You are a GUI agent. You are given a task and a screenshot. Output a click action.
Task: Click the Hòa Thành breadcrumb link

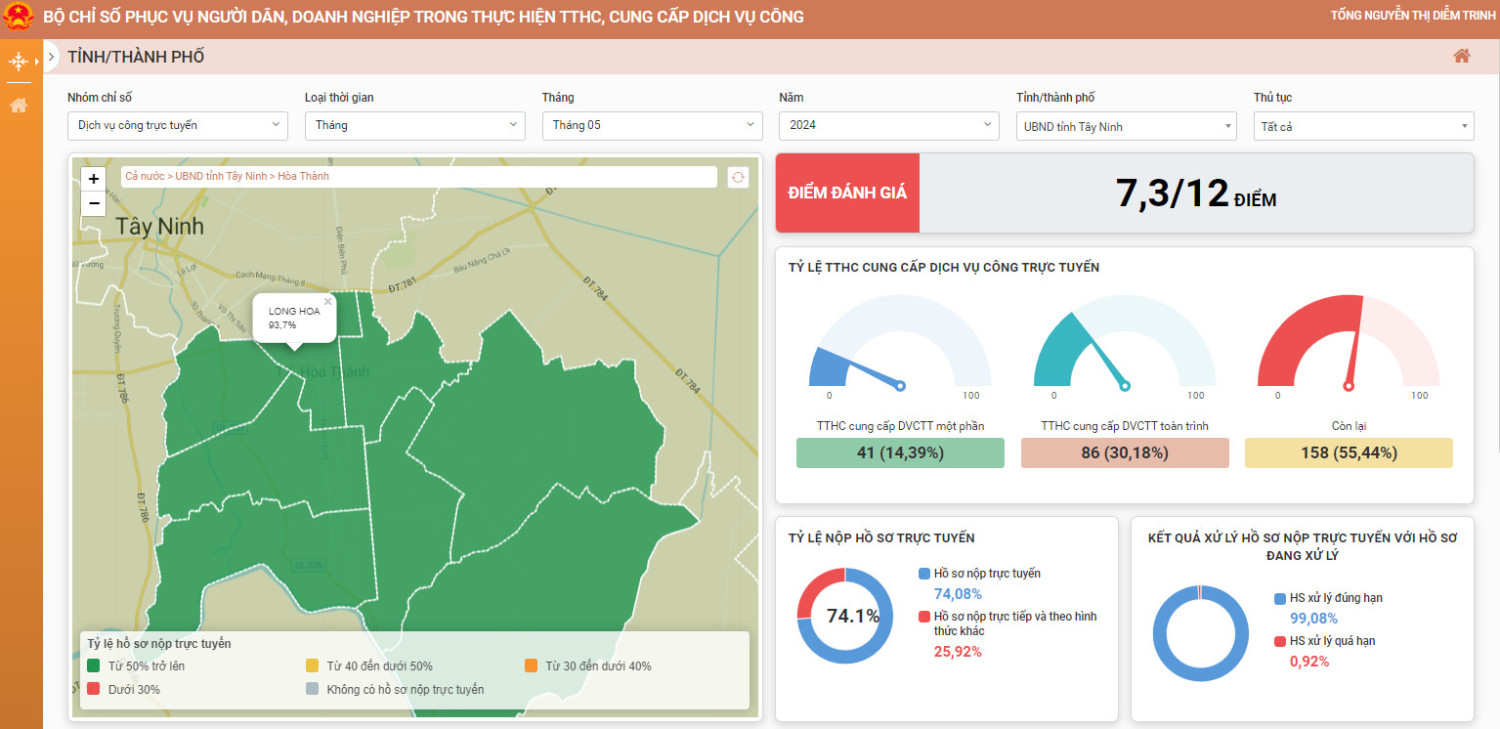pos(303,177)
